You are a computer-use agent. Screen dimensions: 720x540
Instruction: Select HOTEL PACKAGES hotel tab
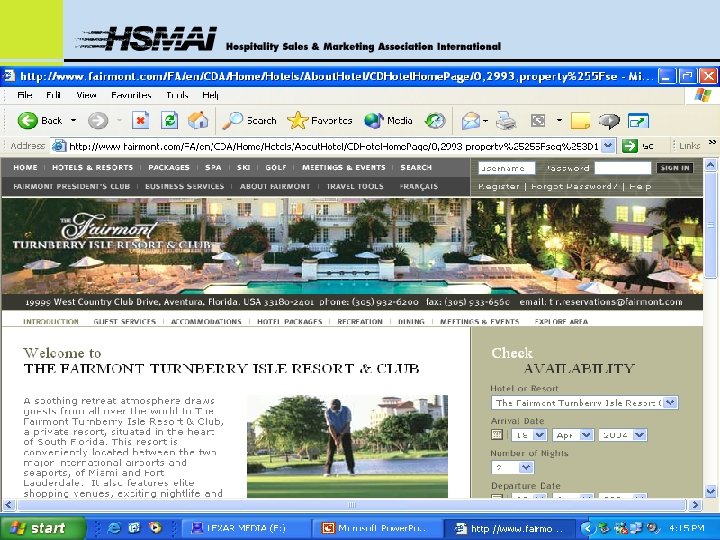(x=289, y=321)
